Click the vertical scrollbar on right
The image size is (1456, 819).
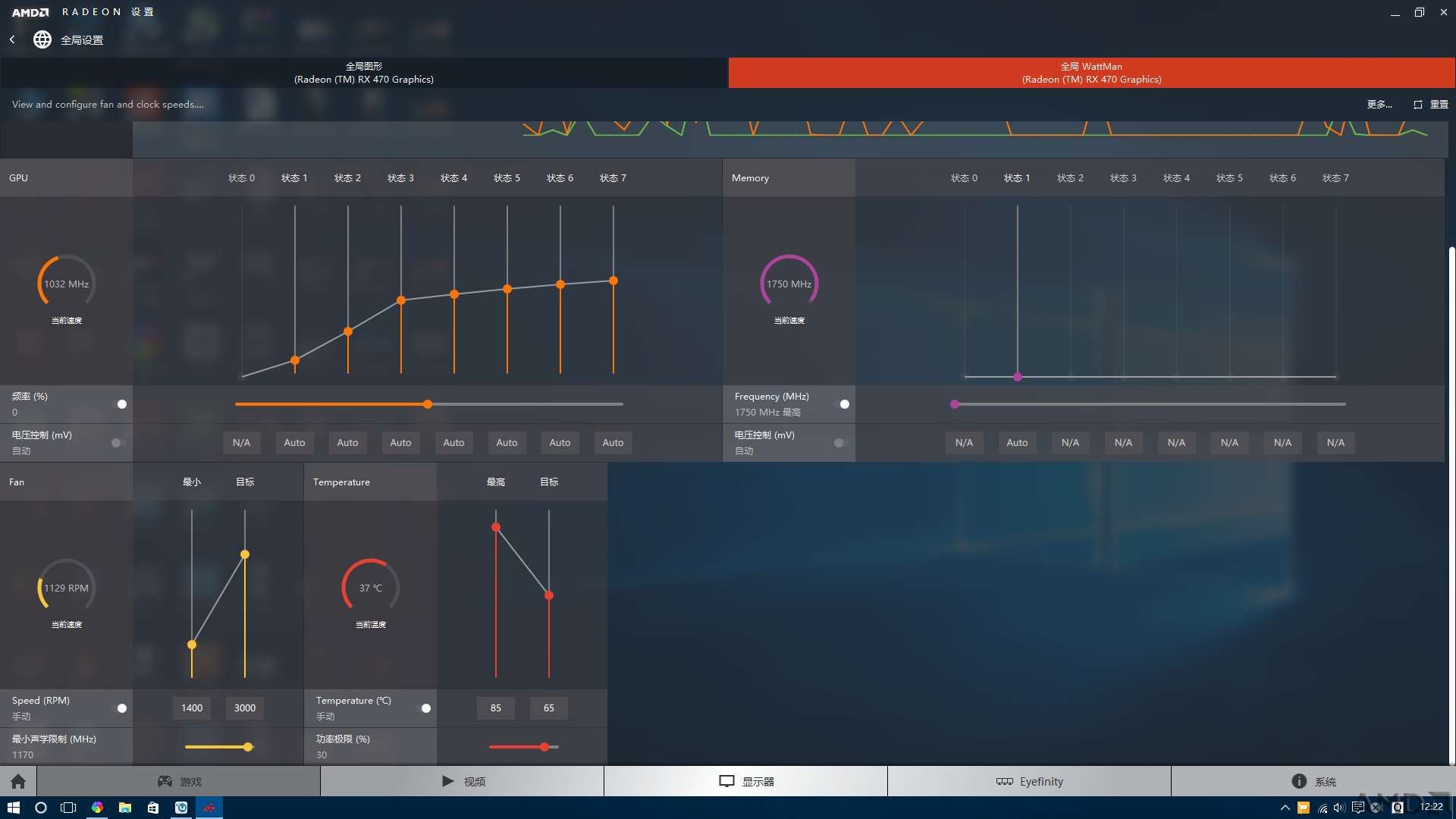(1451, 504)
